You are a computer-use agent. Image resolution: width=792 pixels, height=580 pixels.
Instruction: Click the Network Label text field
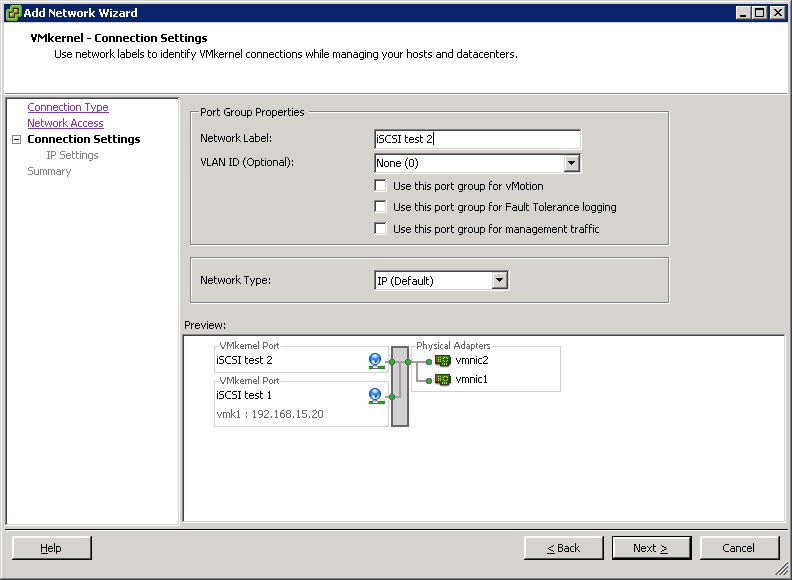[476, 140]
